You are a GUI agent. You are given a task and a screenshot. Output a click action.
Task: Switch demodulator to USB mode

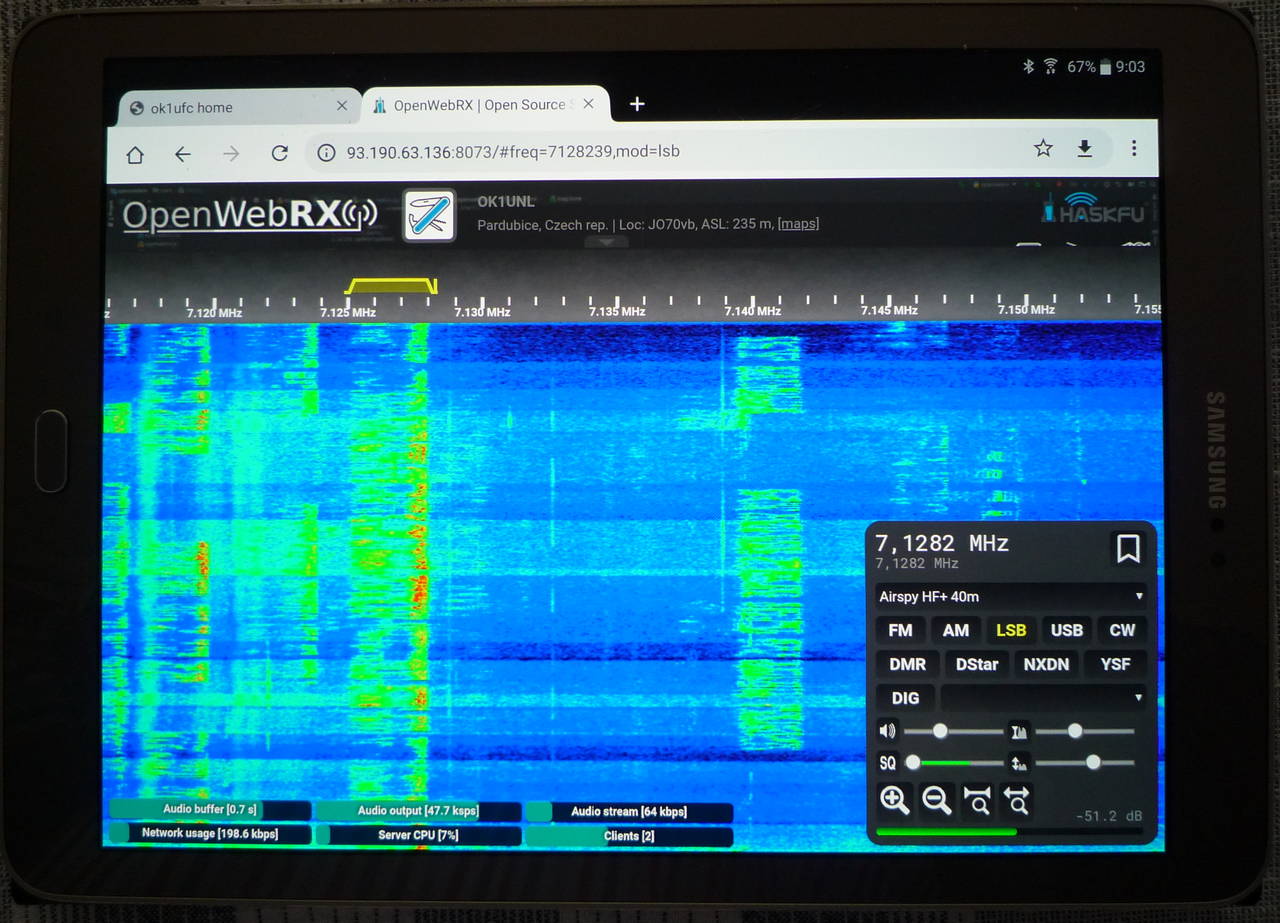click(1066, 630)
